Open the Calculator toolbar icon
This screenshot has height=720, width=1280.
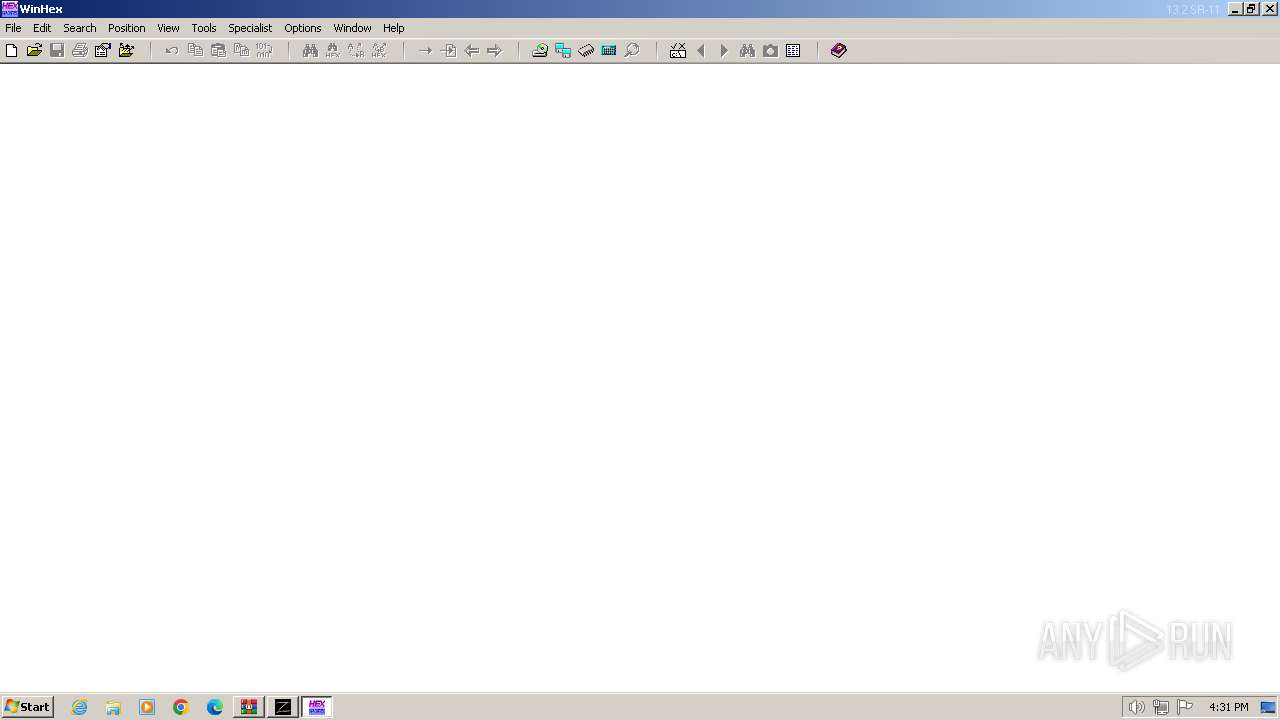(609, 50)
